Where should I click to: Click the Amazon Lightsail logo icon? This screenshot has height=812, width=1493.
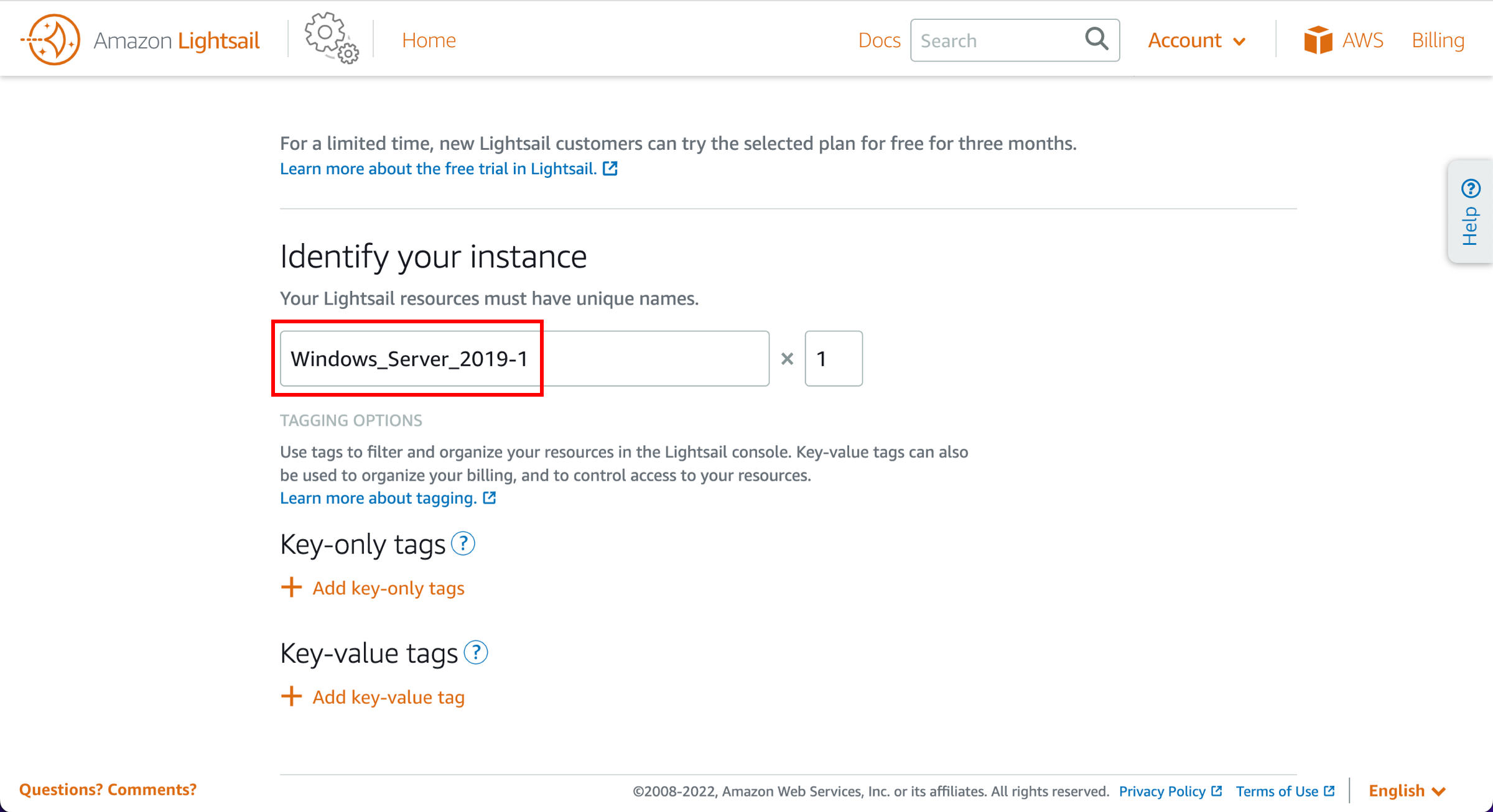pos(47,40)
